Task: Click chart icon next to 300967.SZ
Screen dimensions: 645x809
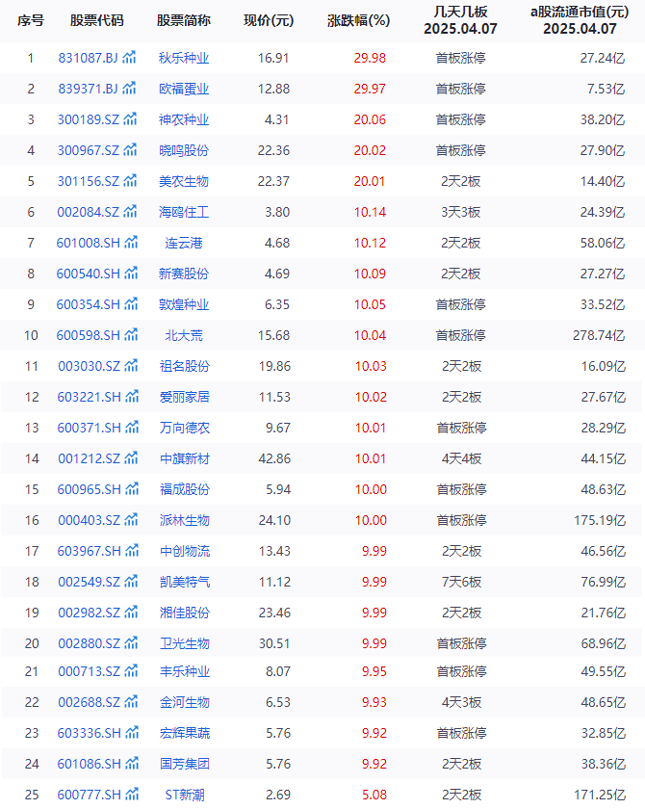Action: click(131, 150)
